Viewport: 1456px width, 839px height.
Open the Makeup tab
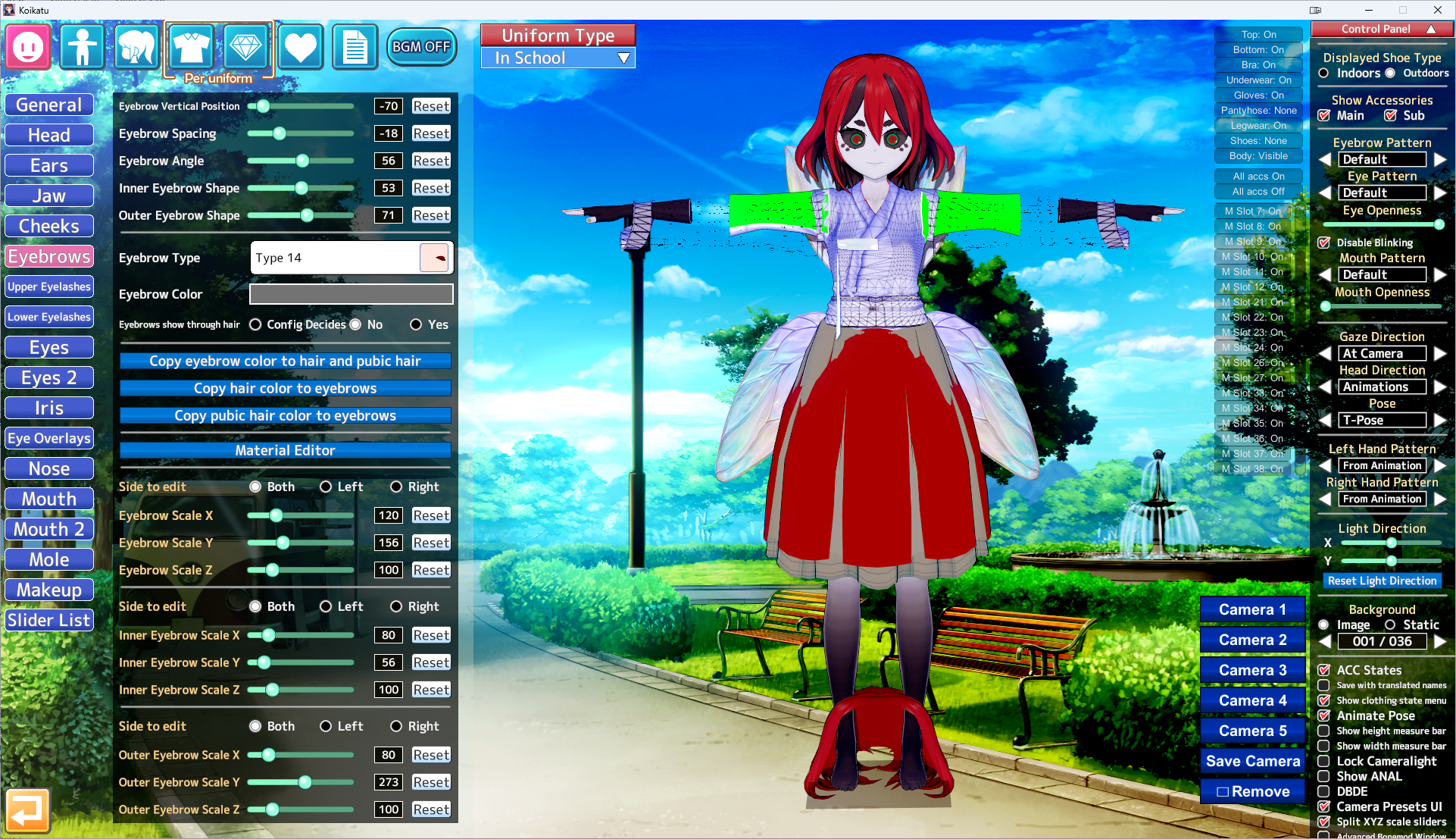click(x=49, y=590)
